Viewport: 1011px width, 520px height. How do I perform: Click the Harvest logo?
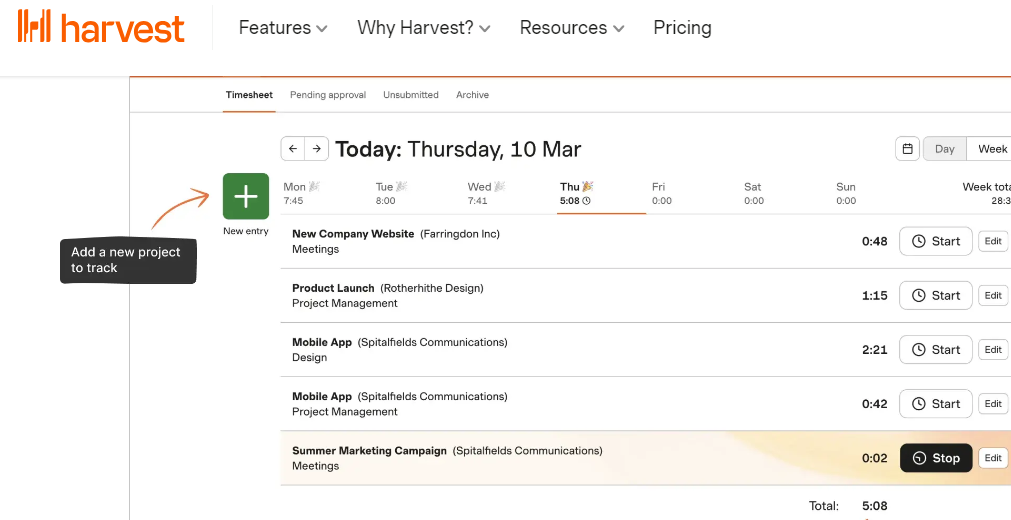click(101, 27)
